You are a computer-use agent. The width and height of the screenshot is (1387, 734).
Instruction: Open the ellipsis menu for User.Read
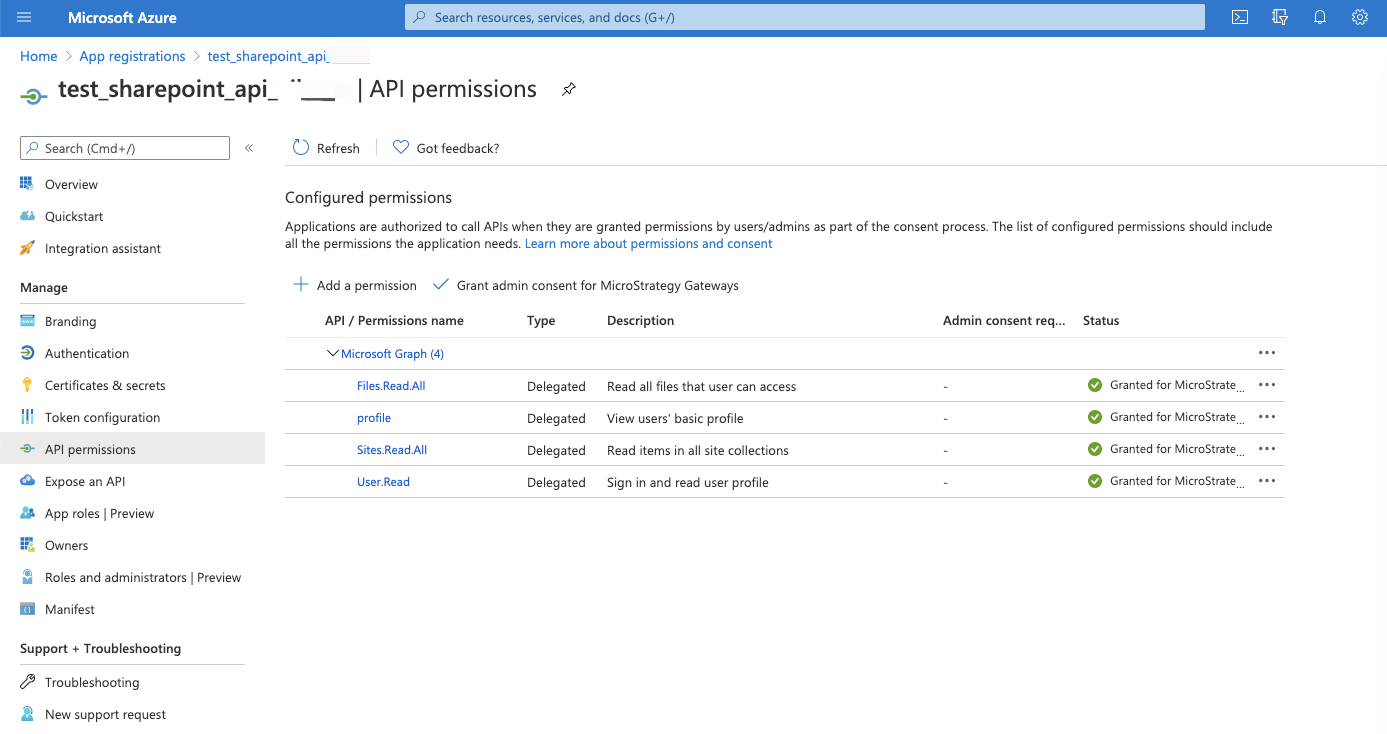(x=1267, y=481)
